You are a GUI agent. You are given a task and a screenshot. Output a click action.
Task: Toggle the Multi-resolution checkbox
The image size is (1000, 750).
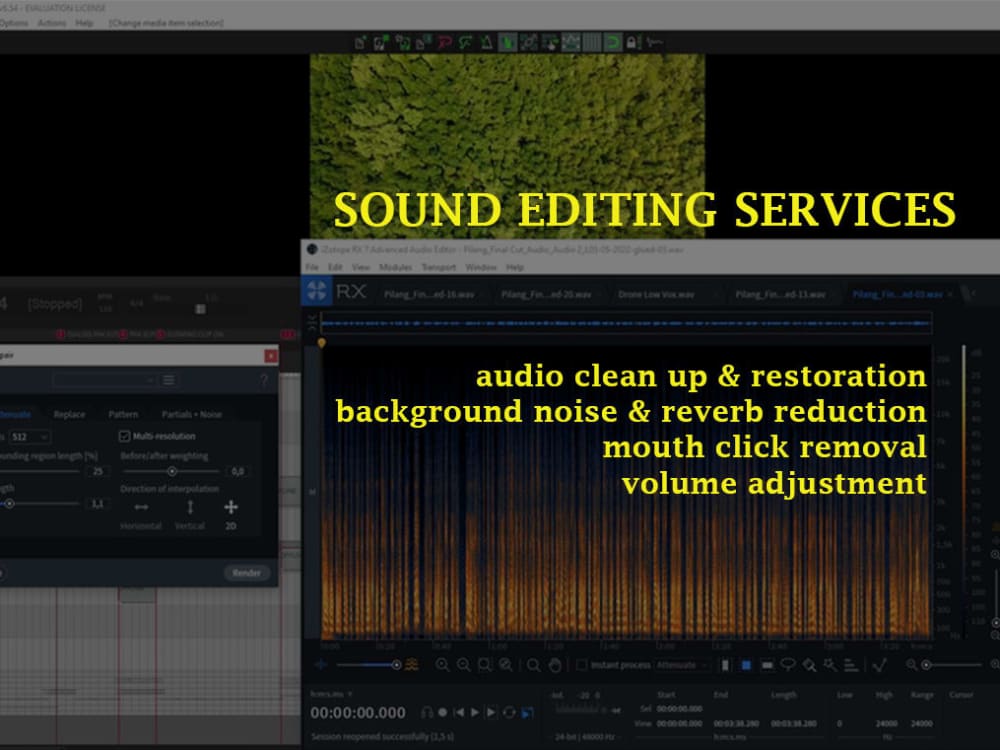124,436
